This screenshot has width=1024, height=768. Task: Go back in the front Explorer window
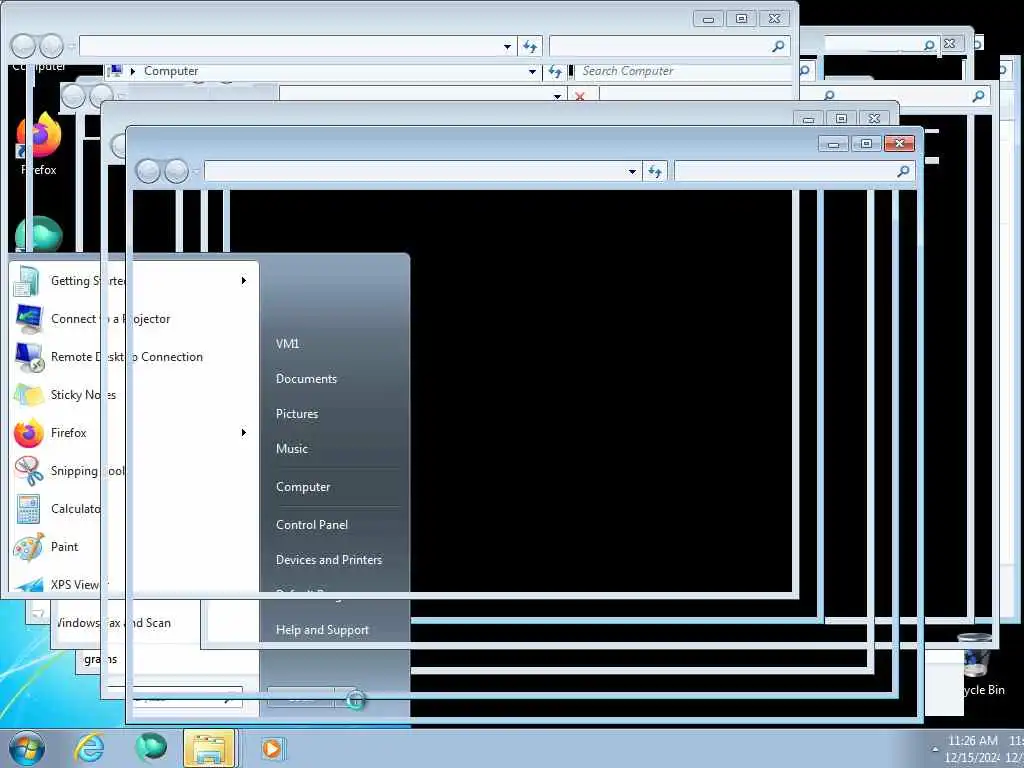click(x=148, y=172)
